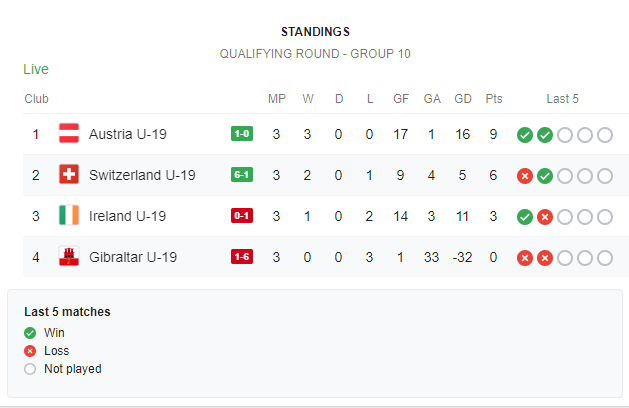This screenshot has height=408, width=629.
Task: Click Austria's first win checkmark in Last 5
Action: (x=525, y=135)
